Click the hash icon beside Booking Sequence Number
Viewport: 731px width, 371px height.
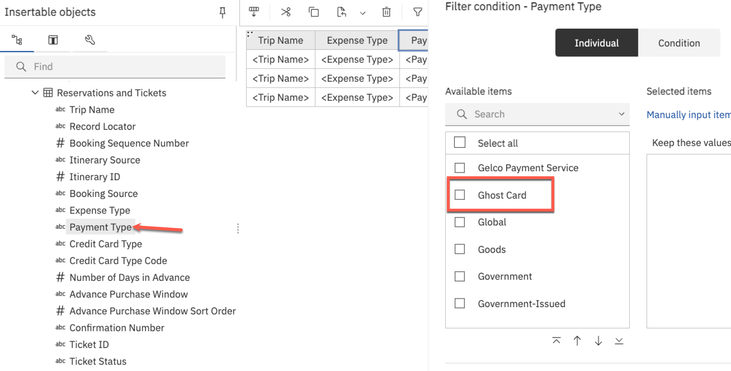[x=60, y=143]
